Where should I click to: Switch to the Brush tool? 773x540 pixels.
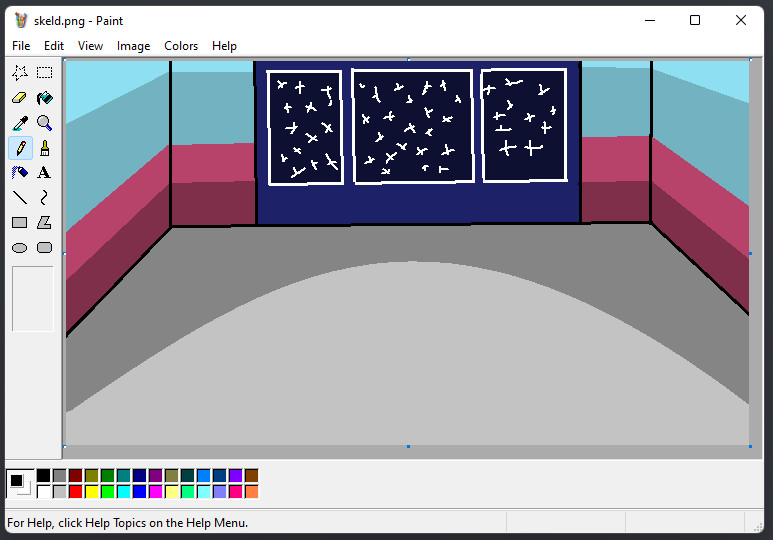click(x=45, y=148)
